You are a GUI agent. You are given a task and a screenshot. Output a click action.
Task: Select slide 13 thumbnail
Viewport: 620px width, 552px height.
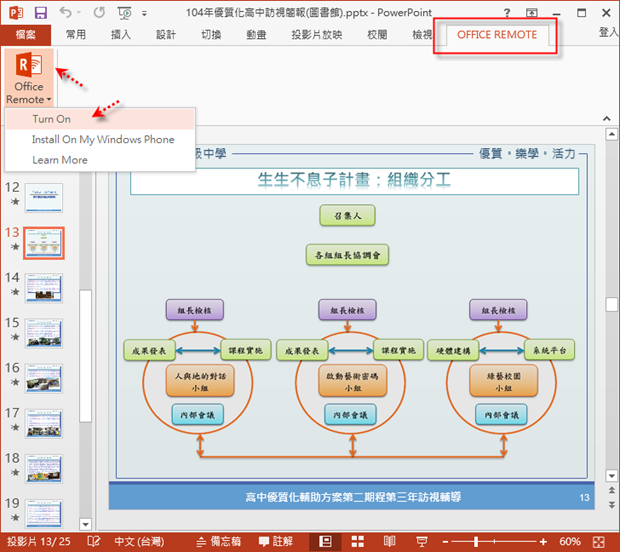[44, 243]
